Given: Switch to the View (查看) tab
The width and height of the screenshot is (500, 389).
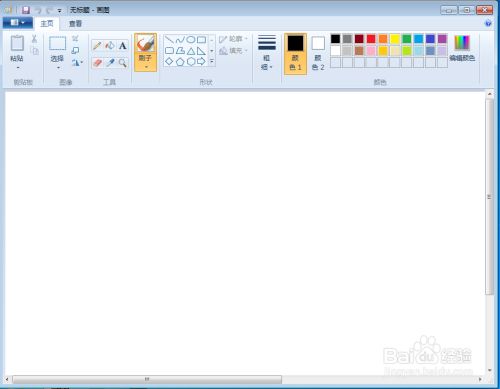Looking at the screenshot, I should point(75,23).
